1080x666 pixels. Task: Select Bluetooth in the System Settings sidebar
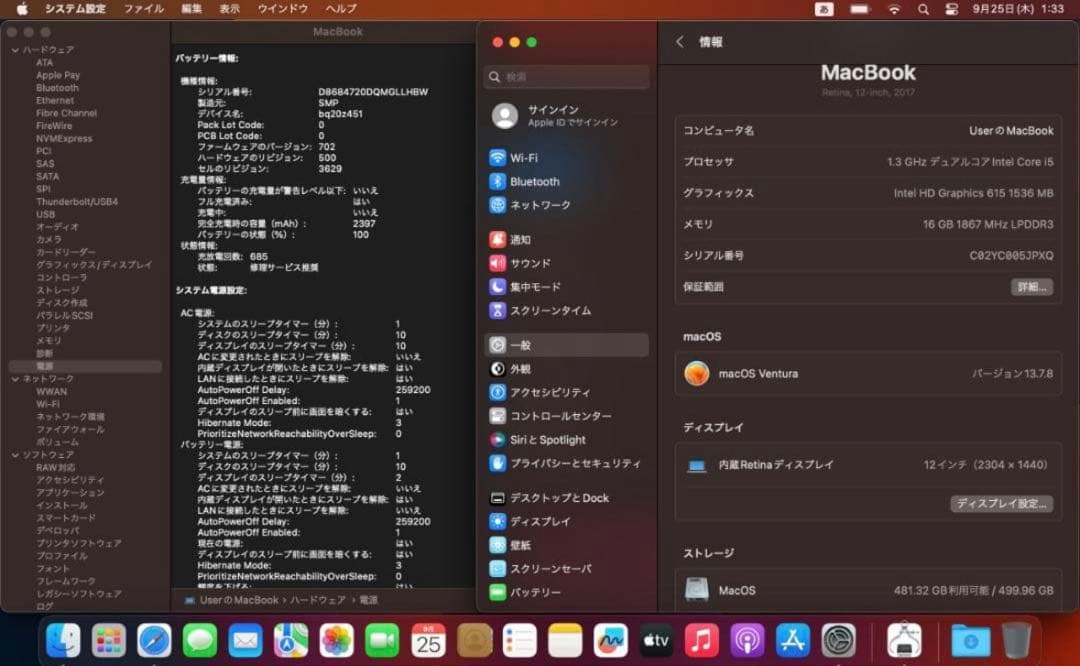[536, 181]
